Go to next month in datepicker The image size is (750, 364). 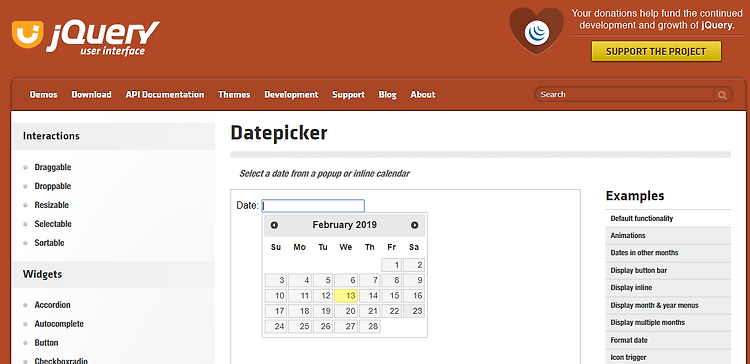tap(415, 225)
